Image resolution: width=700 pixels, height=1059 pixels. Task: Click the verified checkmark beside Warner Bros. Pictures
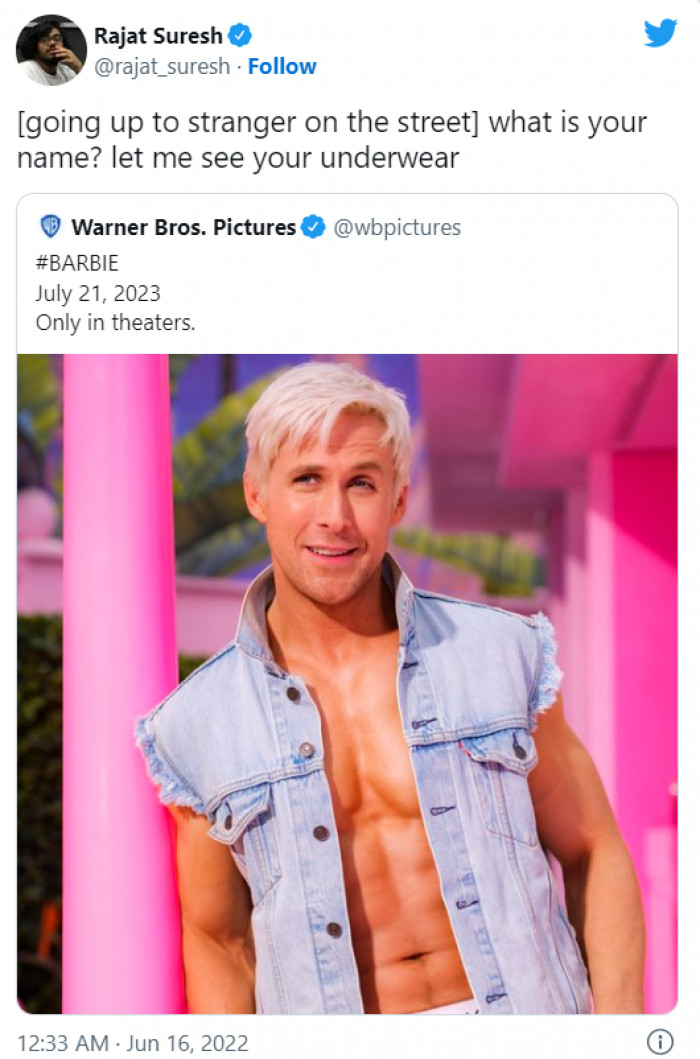click(x=311, y=227)
